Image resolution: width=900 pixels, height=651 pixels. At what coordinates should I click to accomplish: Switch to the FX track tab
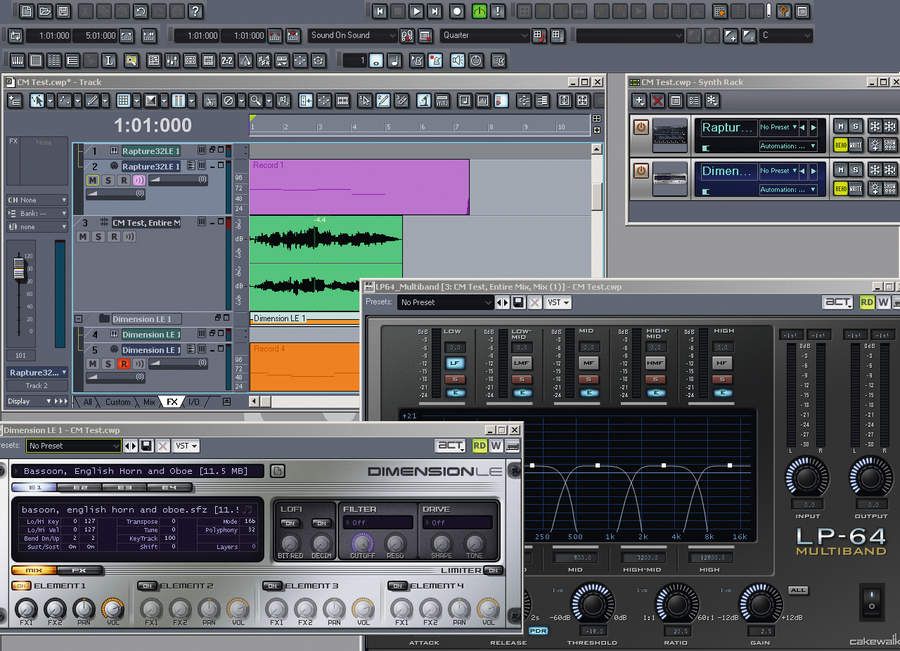[x=172, y=402]
